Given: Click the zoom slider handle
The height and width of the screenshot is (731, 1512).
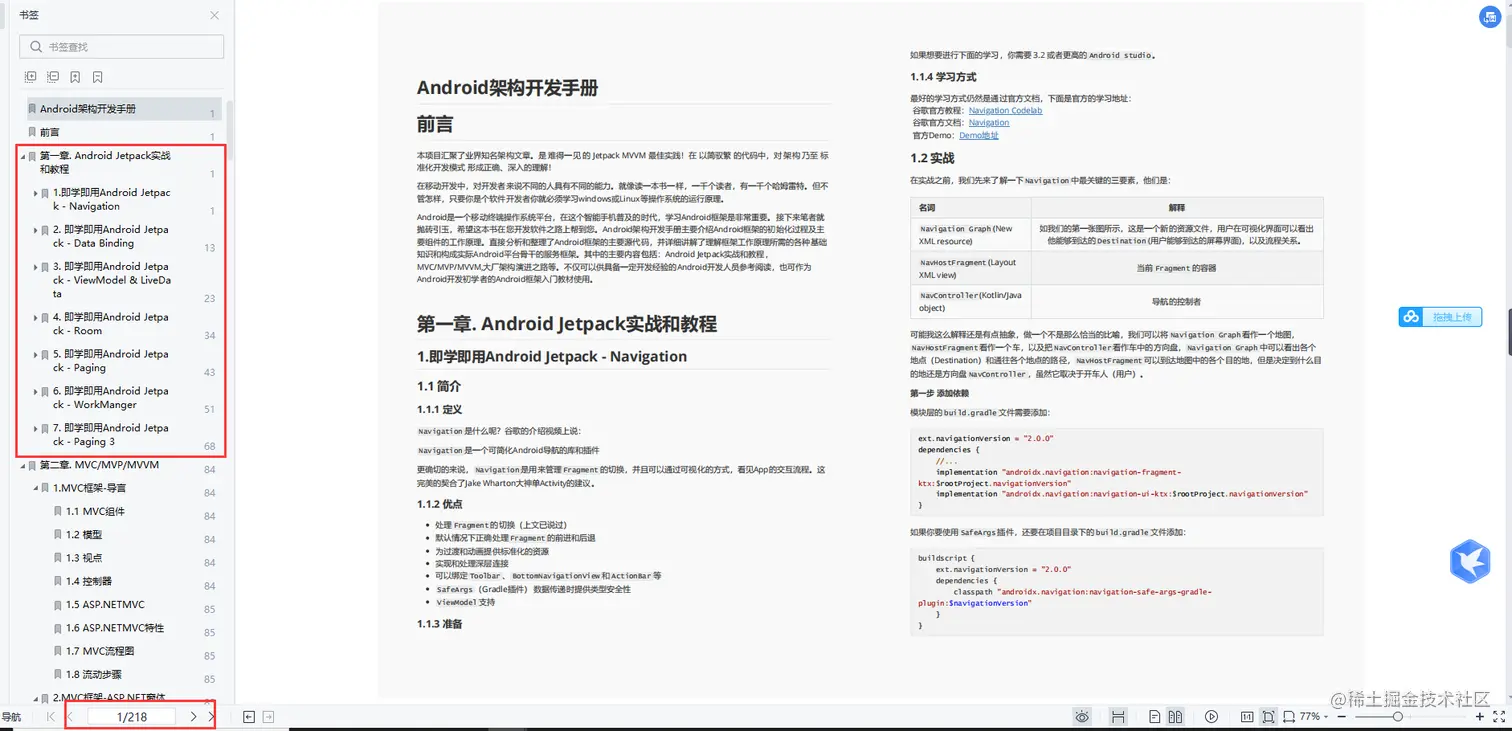Looking at the screenshot, I should [x=1398, y=717].
